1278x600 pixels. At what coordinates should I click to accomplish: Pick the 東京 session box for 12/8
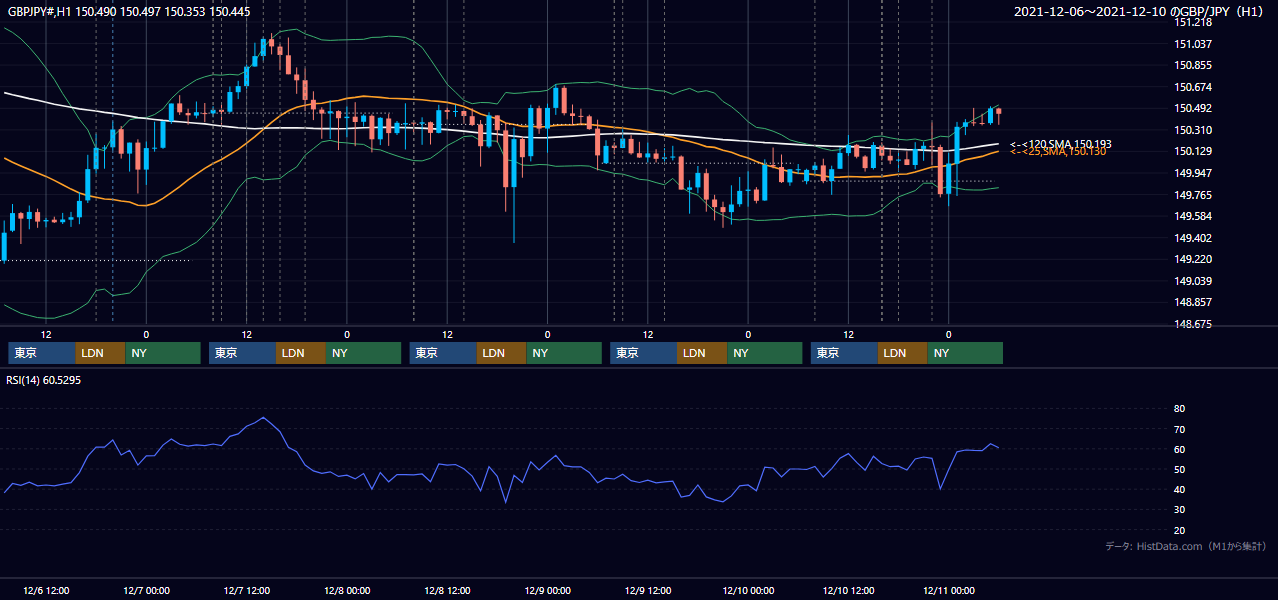[x=443, y=353]
